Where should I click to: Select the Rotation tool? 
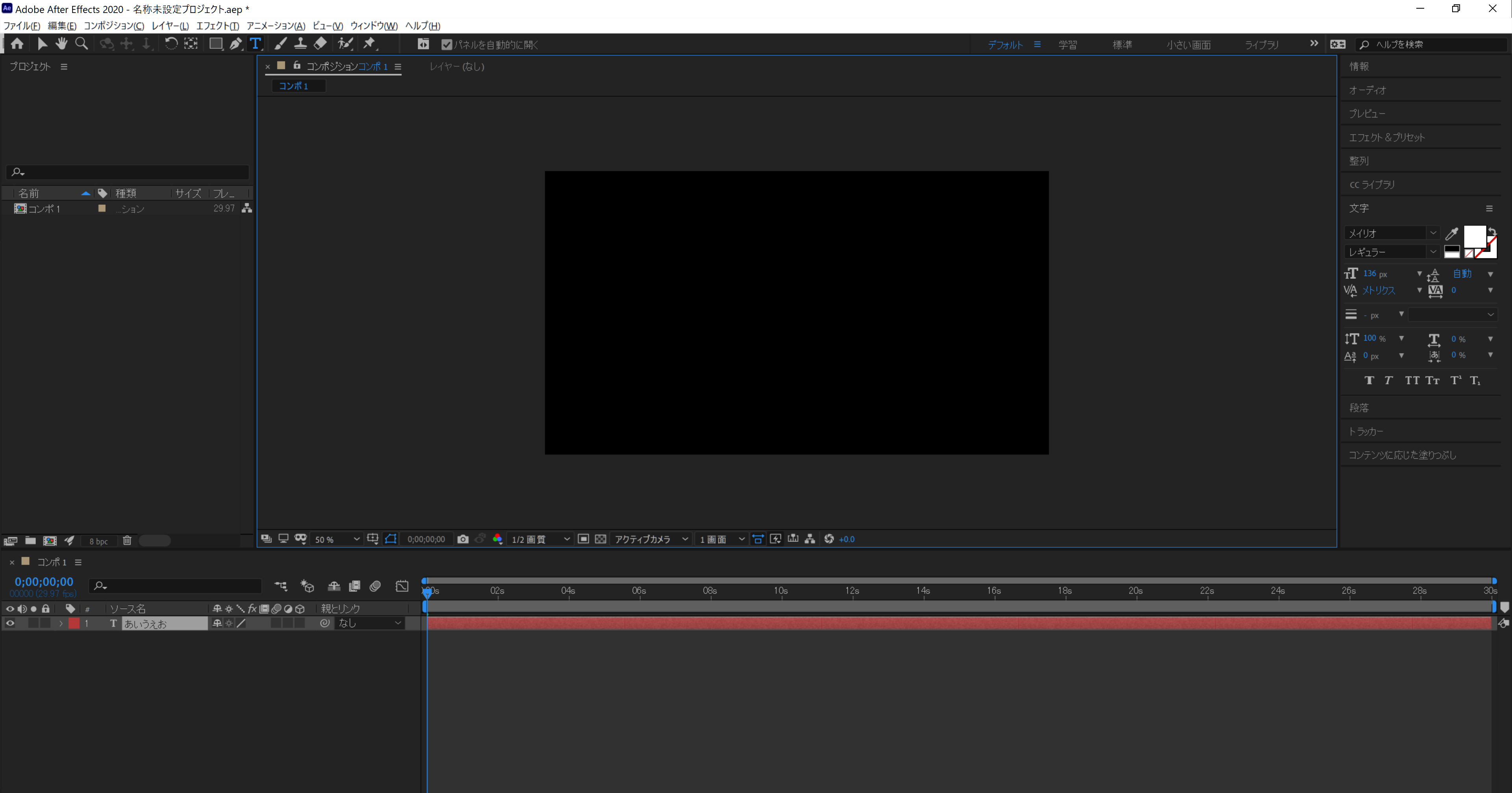pyautogui.click(x=171, y=44)
